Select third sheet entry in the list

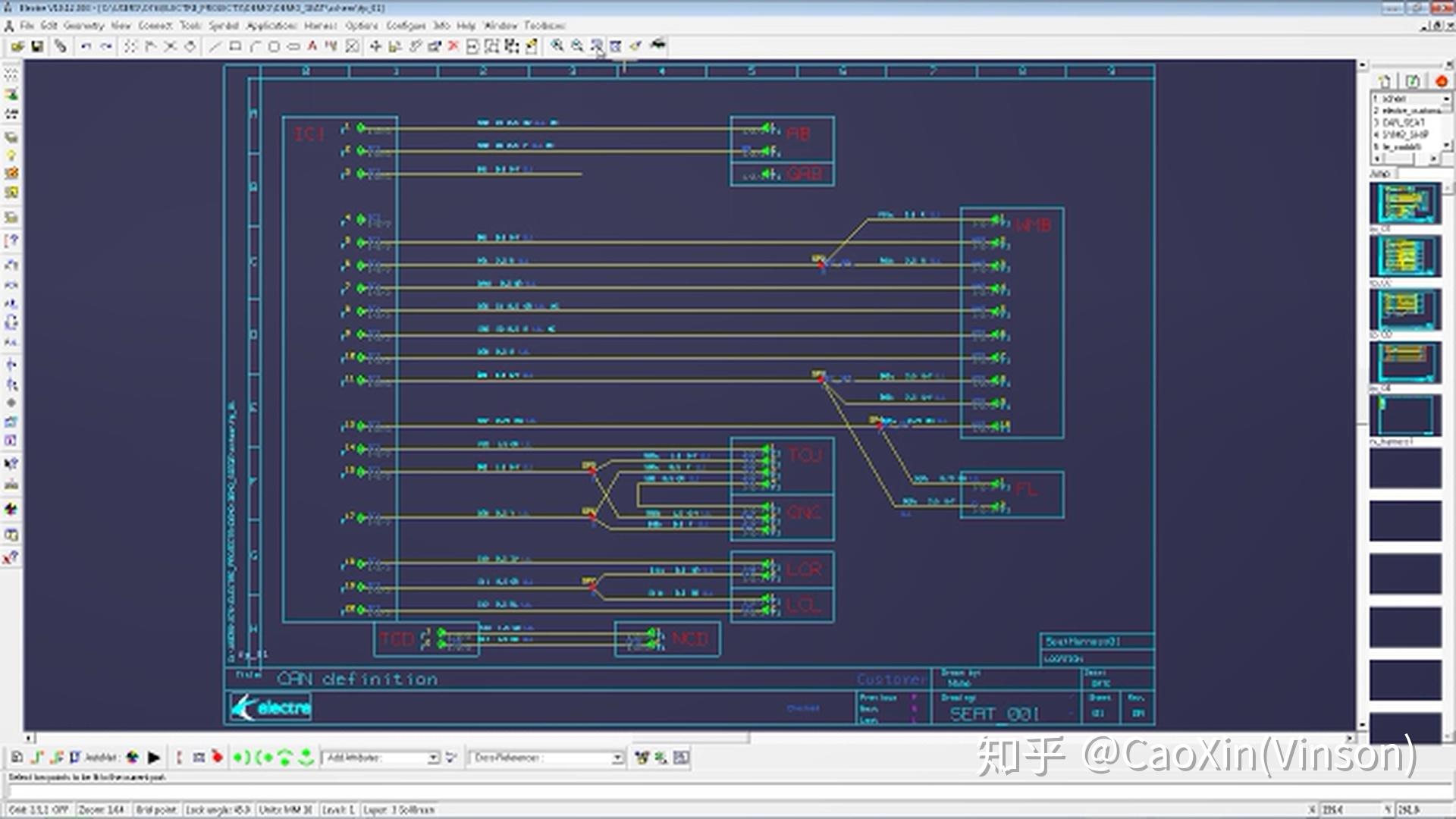pyautogui.click(x=1407, y=122)
